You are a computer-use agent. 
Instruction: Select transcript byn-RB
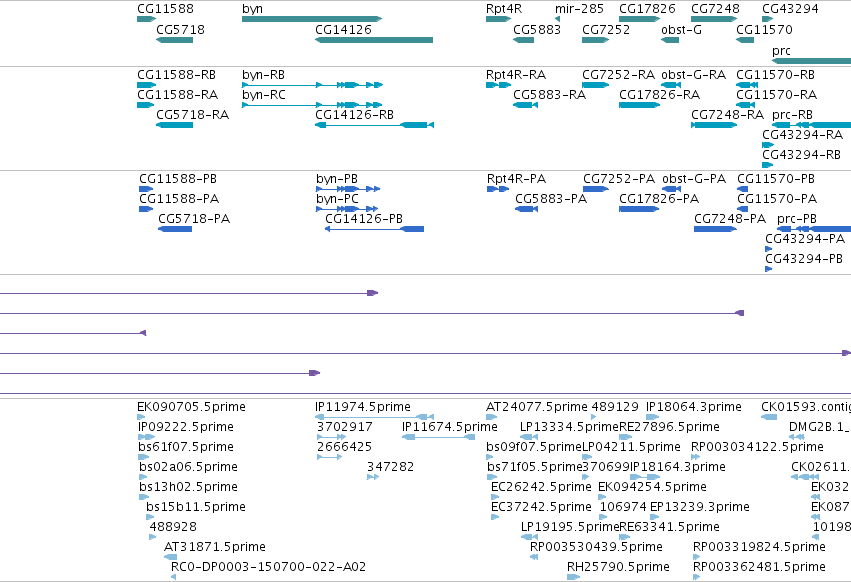pos(264,75)
